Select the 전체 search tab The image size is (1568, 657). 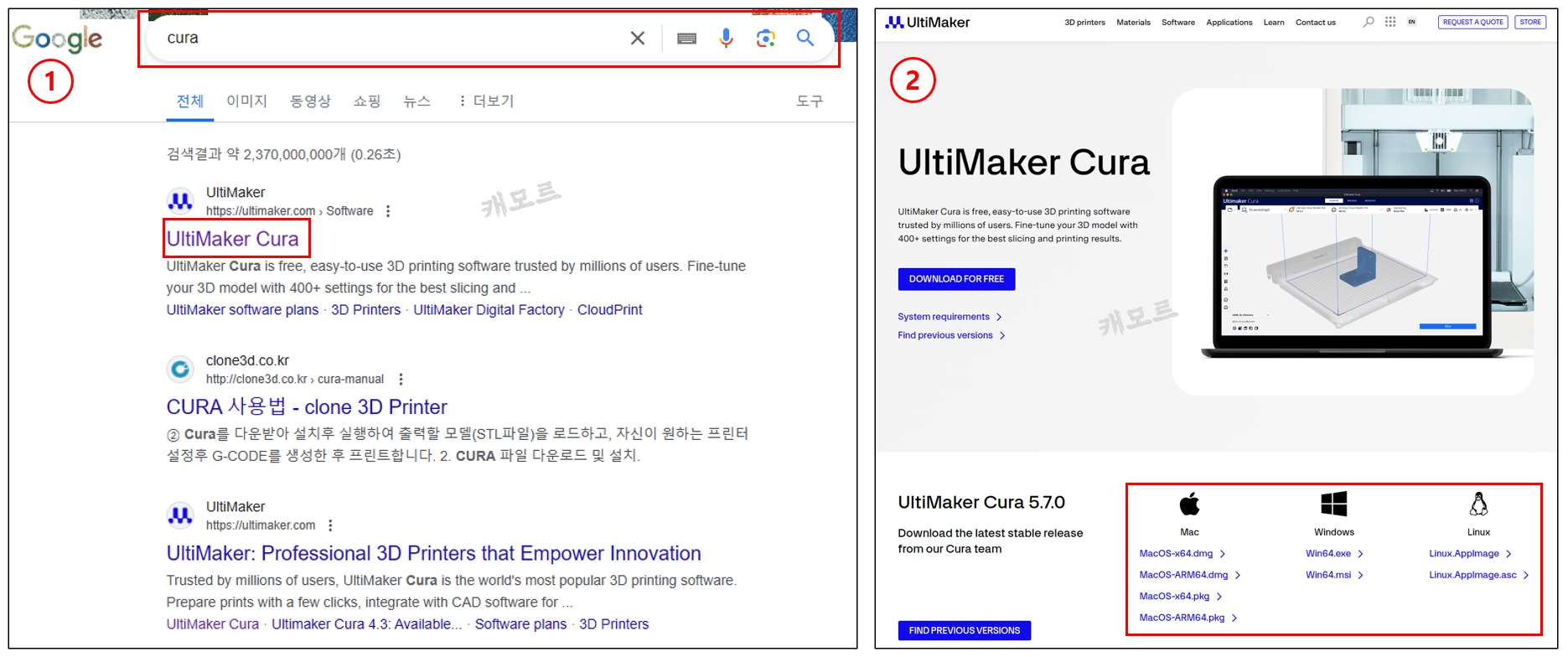[x=190, y=101]
